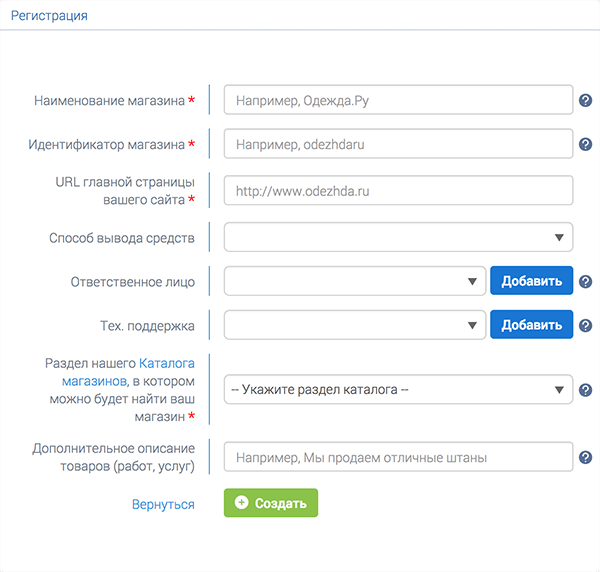Viewport: 600px width, 572px height.
Task: Expand Ответственное лицо dropdown
Action: (355, 281)
